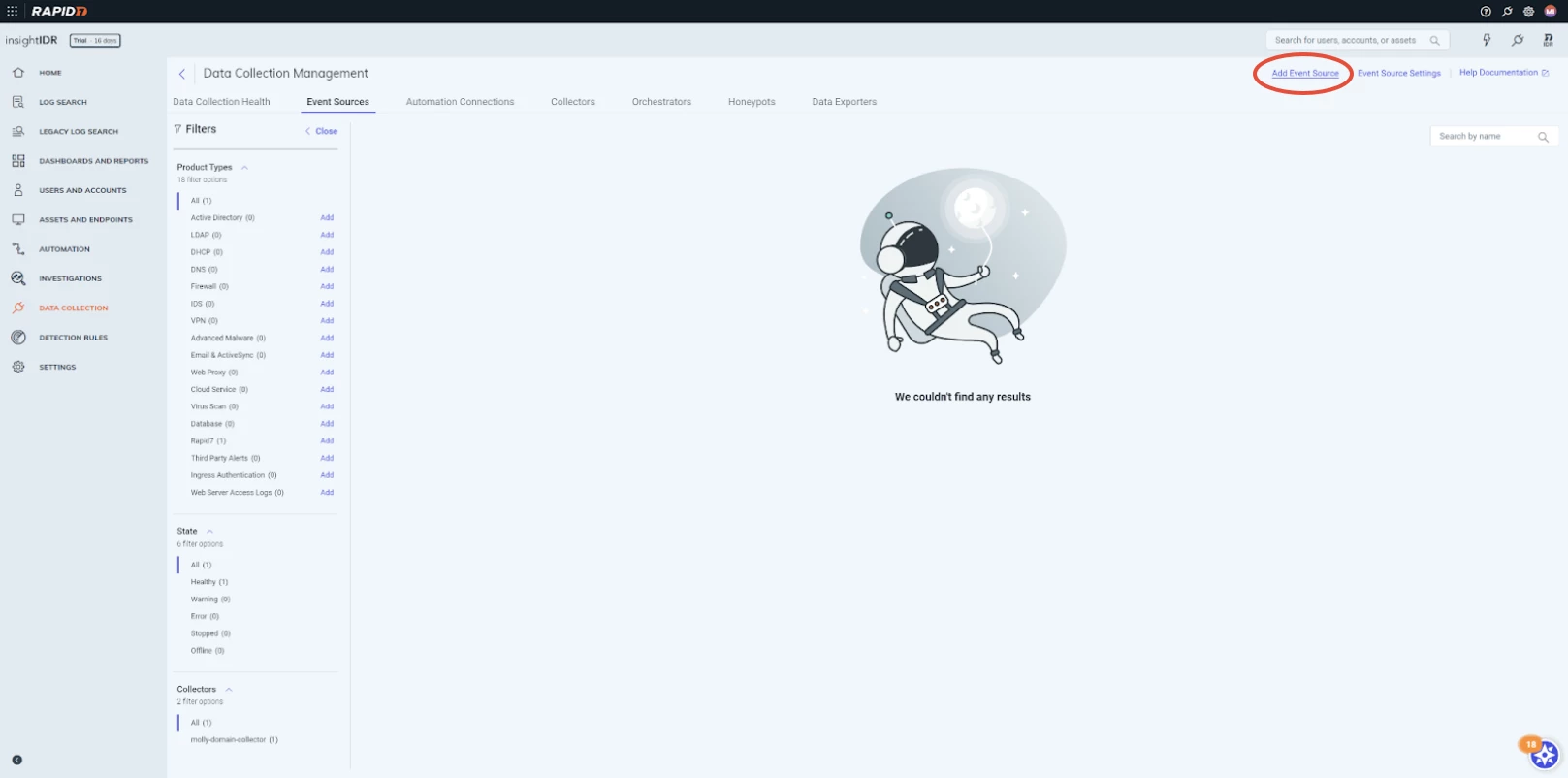
Task: Collapse the sidebar with the arrow icon
Action: 16,760
